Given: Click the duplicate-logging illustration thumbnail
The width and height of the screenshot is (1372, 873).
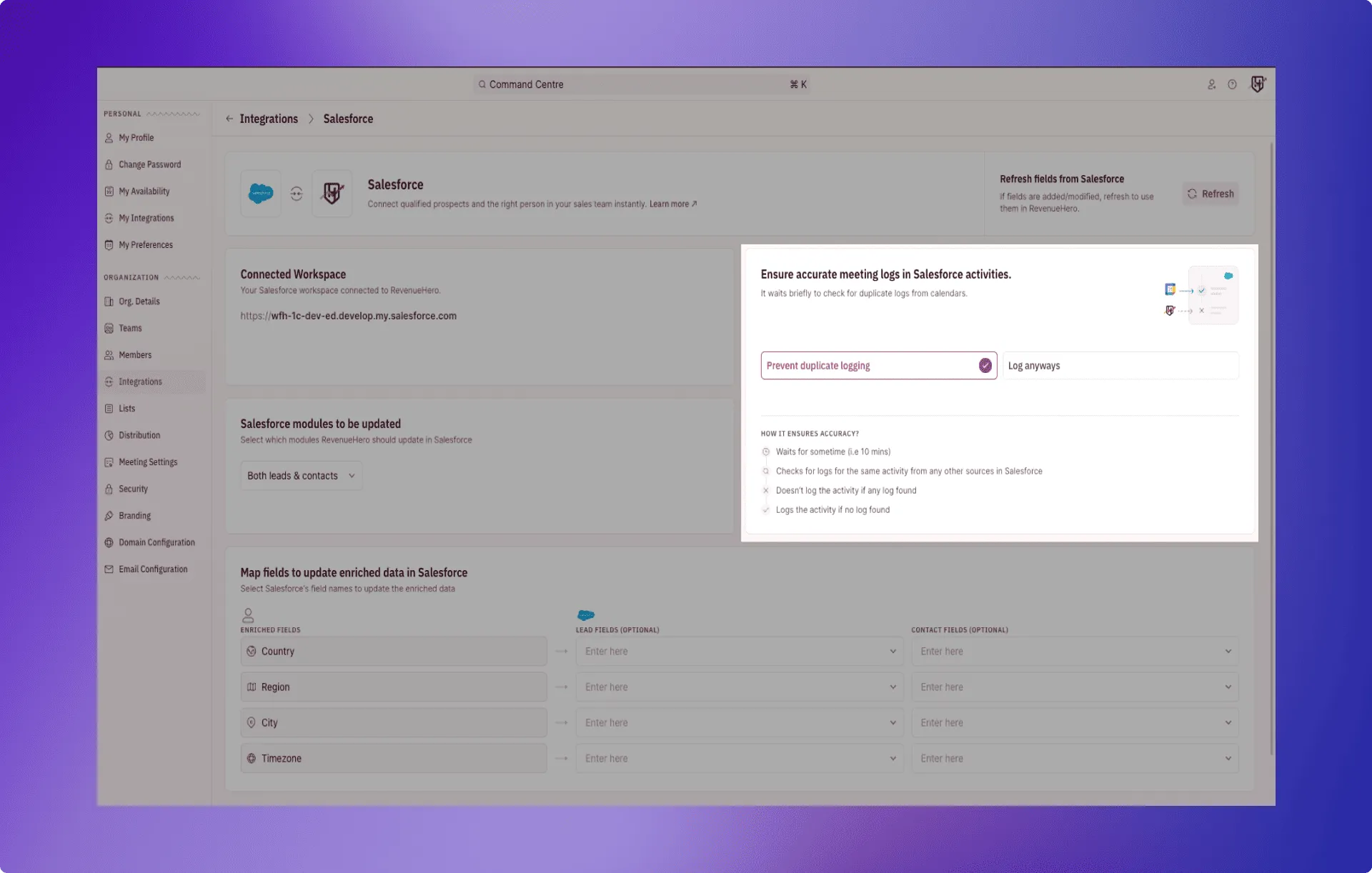Looking at the screenshot, I should tap(1201, 295).
